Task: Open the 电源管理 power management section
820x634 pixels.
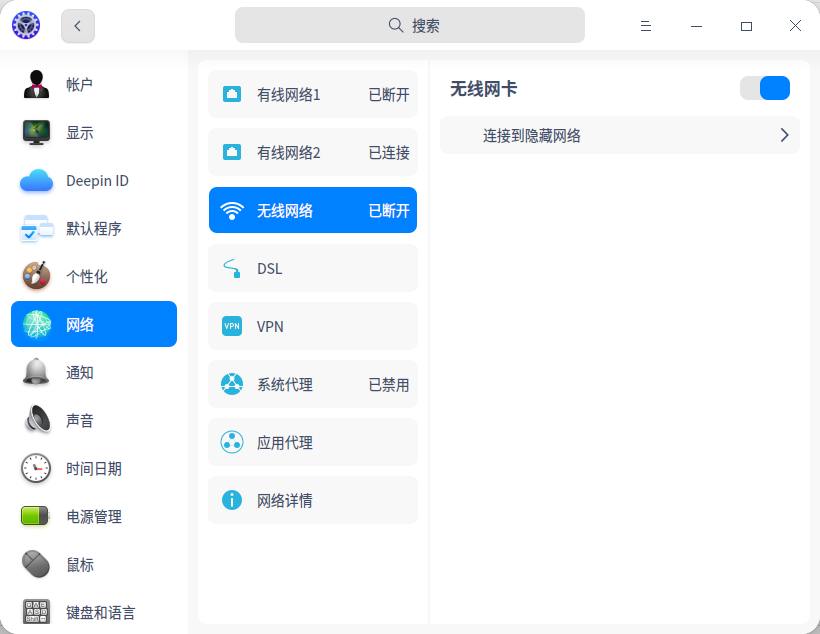Action: tap(94, 517)
